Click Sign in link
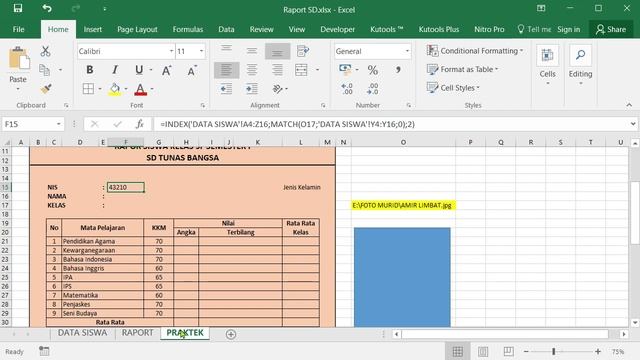This screenshot has height=360, width=640. (569, 29)
